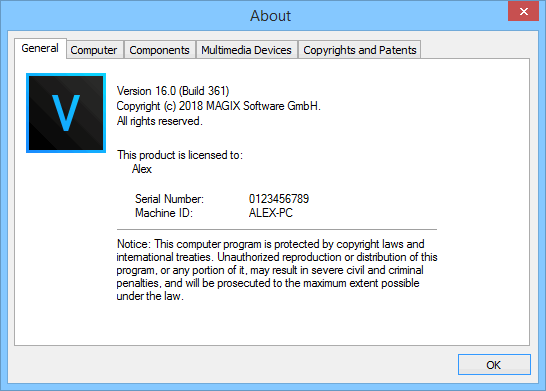Close the About dialog window

click(x=523, y=11)
